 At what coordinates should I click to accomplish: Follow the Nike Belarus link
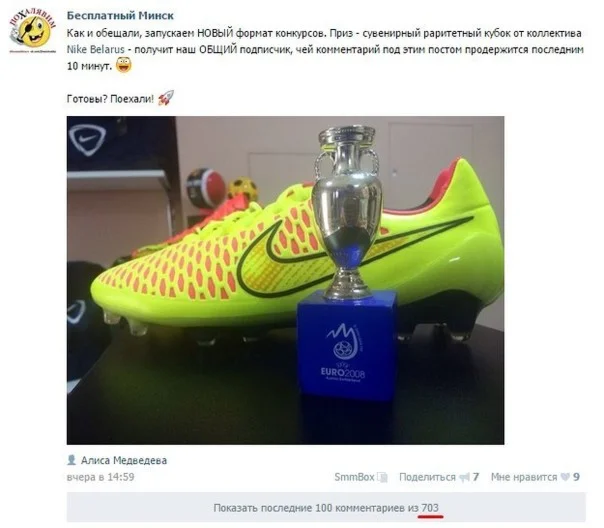pos(96,50)
